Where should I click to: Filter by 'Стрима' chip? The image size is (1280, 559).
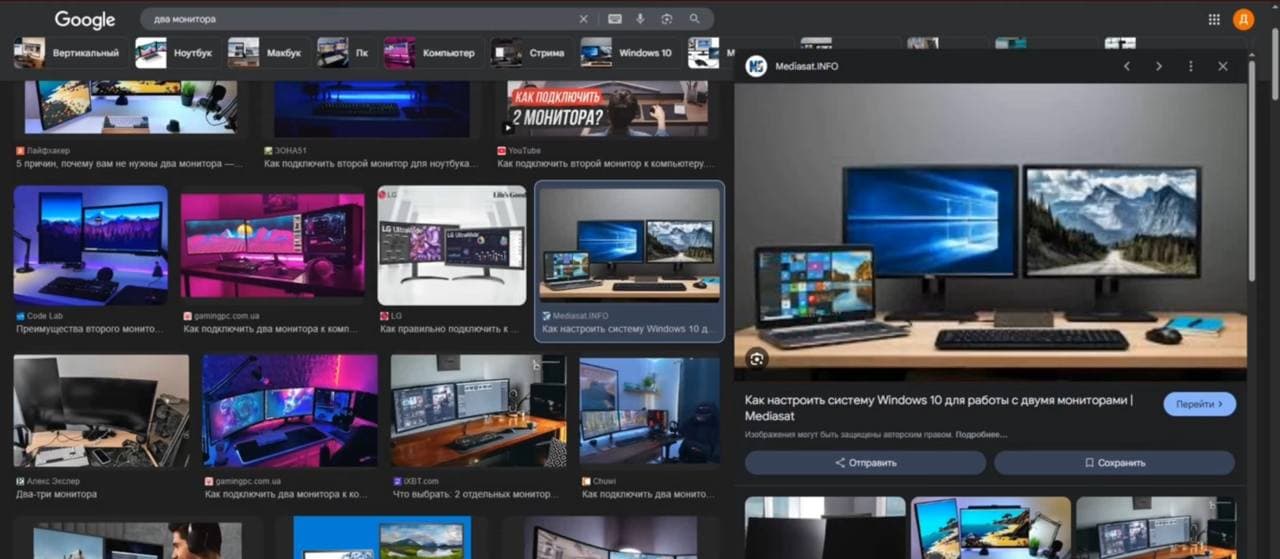click(532, 52)
